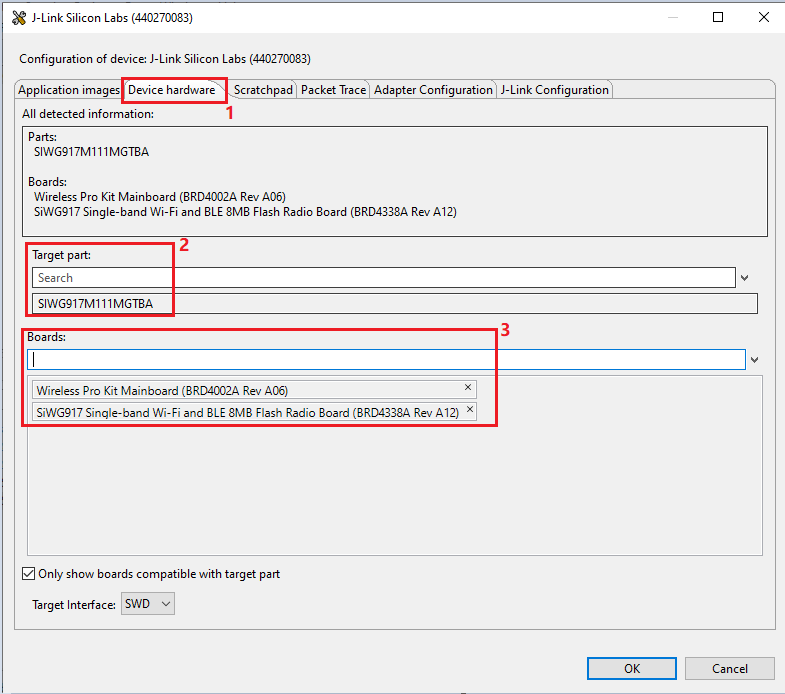Click inside the Boards text input

point(388,359)
